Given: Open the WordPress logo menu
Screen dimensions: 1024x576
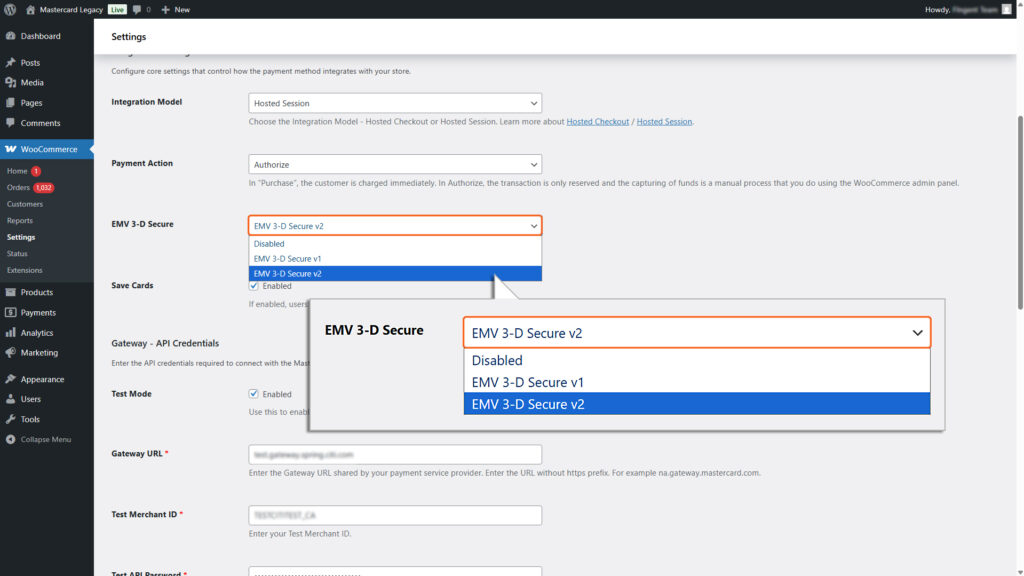Looking at the screenshot, I should pos(10,9).
